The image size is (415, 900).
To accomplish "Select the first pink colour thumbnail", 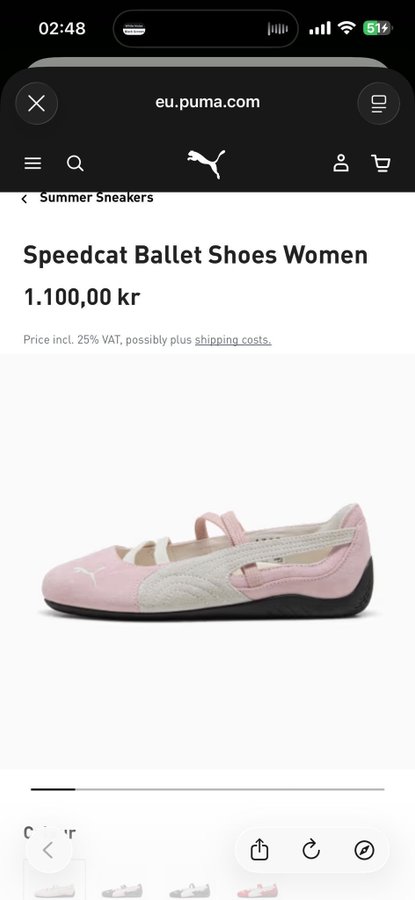I will 55,880.
